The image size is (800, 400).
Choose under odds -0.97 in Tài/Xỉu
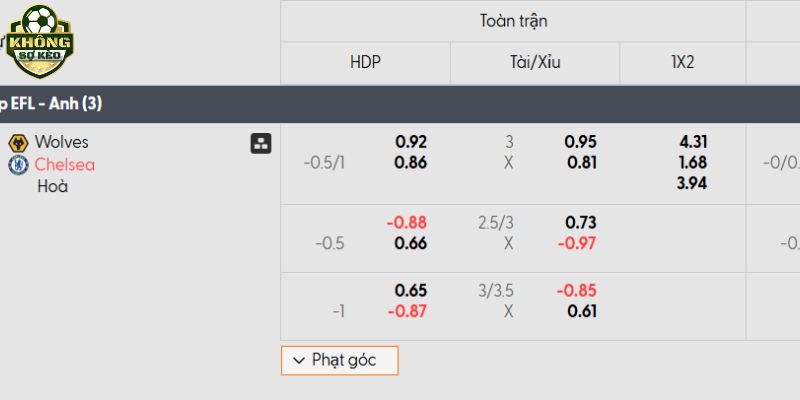click(577, 243)
